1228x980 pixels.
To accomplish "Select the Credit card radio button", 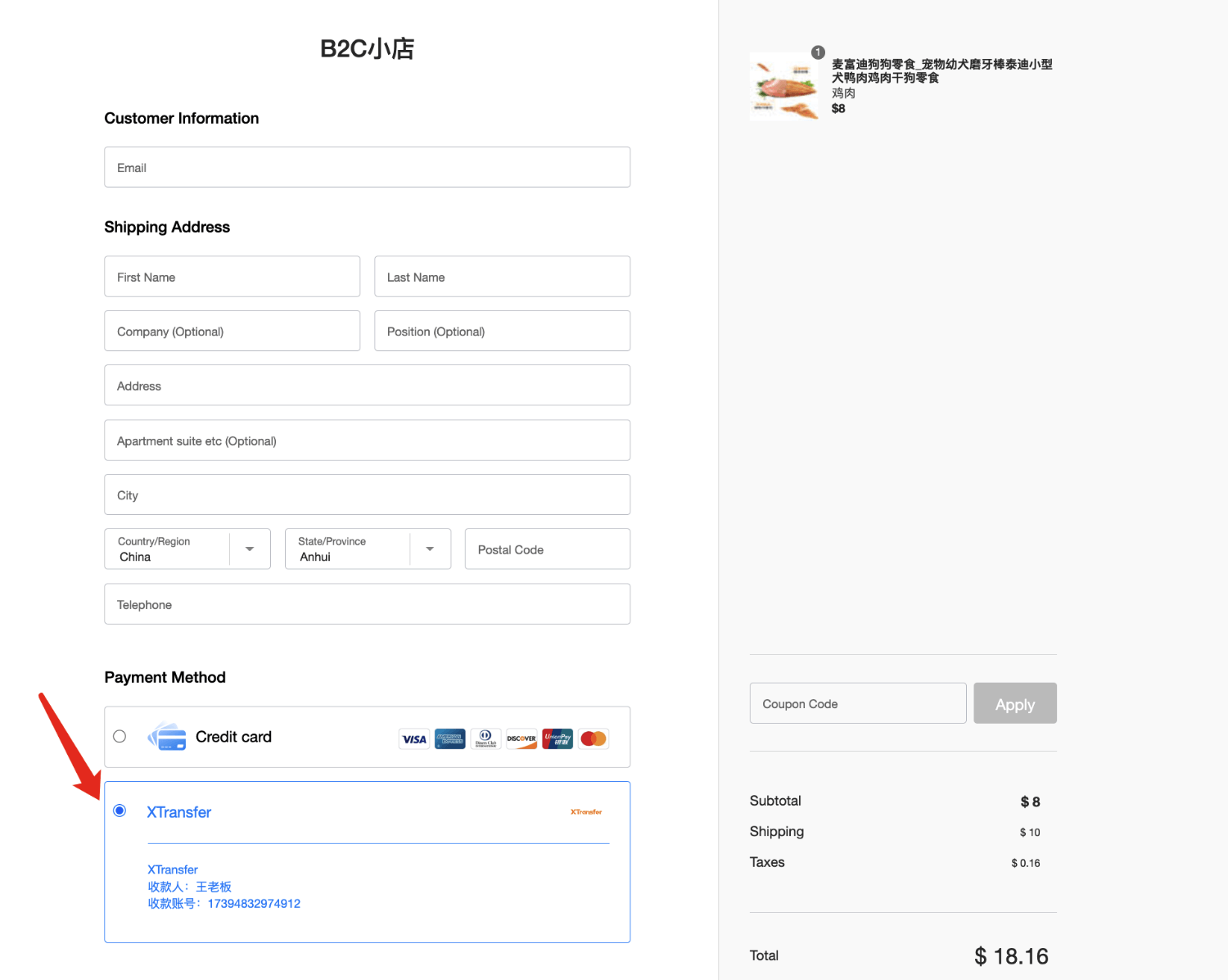I will (x=120, y=736).
